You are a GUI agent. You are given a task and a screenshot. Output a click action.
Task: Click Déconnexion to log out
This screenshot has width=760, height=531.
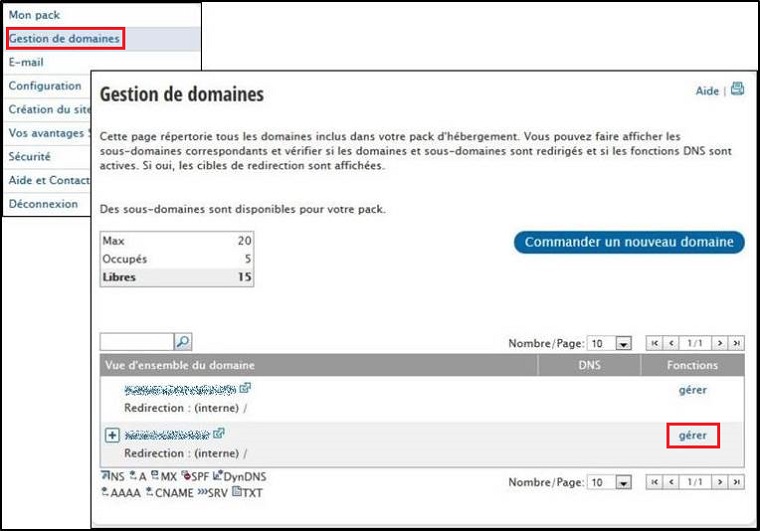43,204
